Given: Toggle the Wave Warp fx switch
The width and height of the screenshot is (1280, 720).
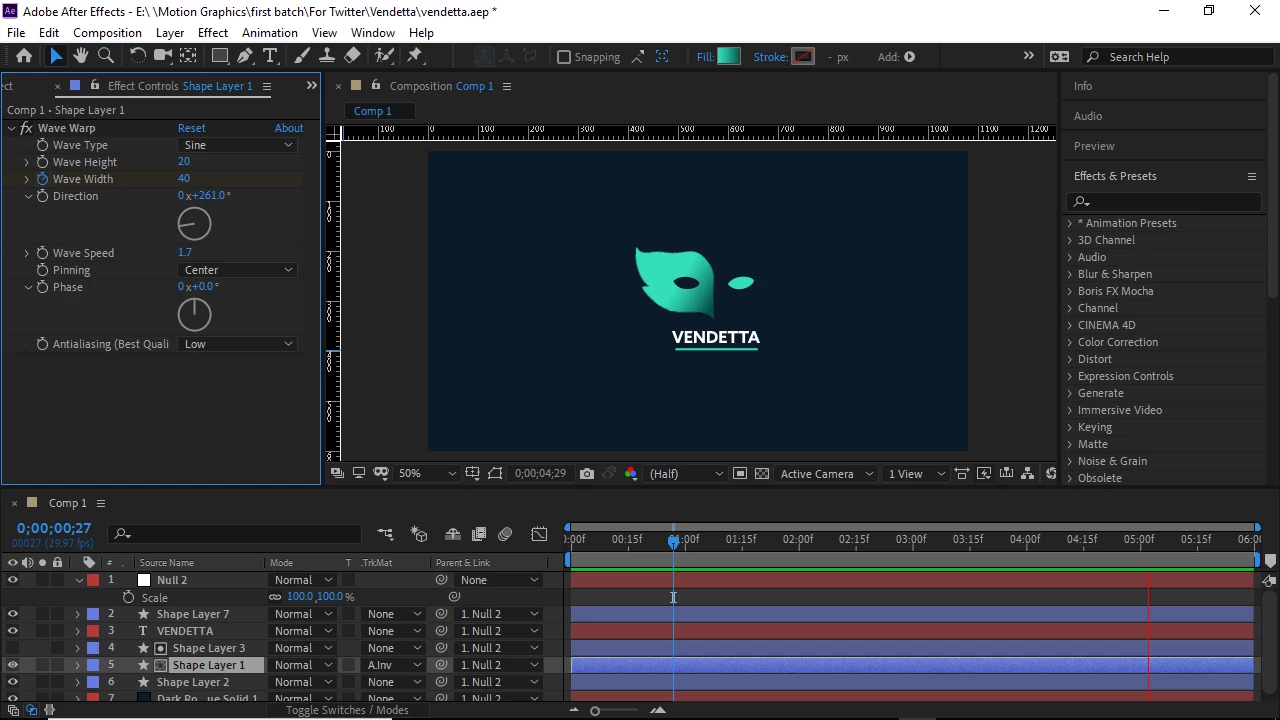Looking at the screenshot, I should click(26, 128).
